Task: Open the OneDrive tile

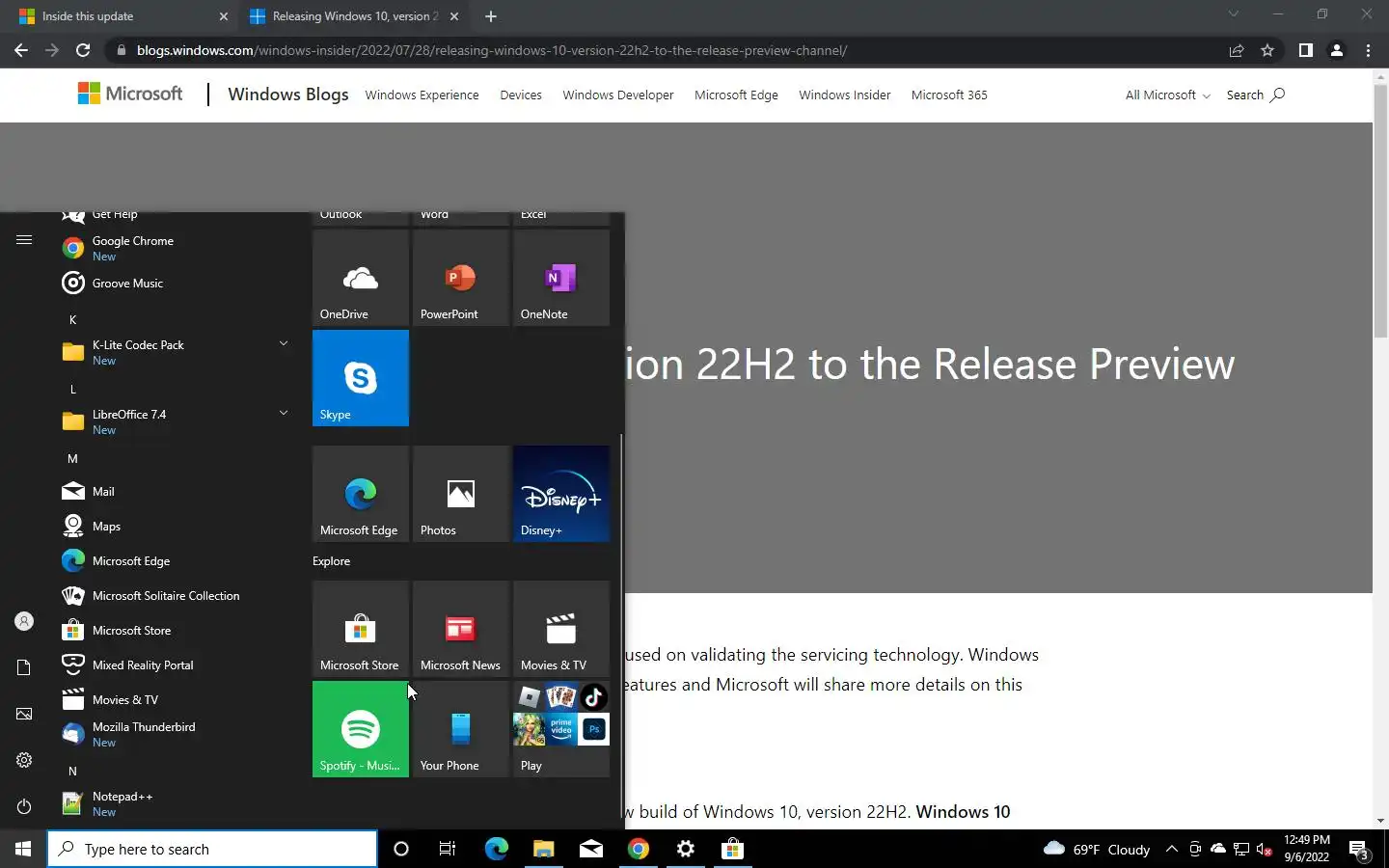Action: 361,278
